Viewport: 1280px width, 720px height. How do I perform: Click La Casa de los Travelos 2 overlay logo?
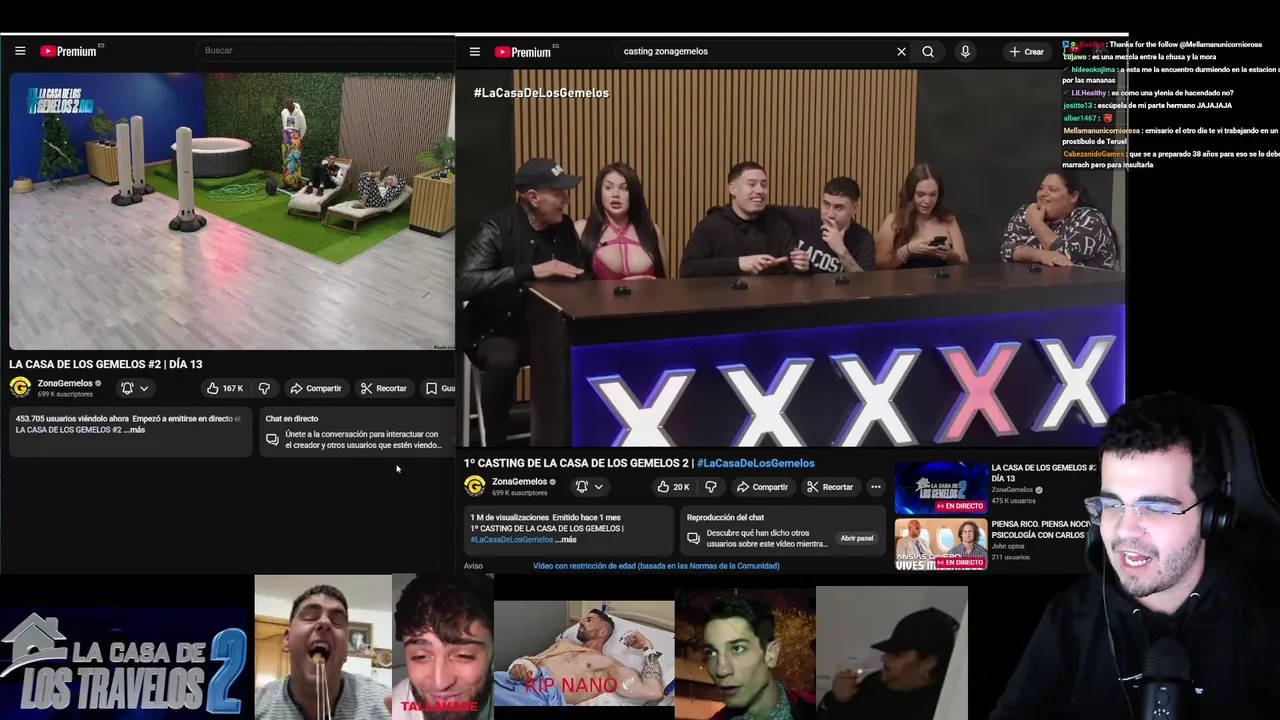123,662
